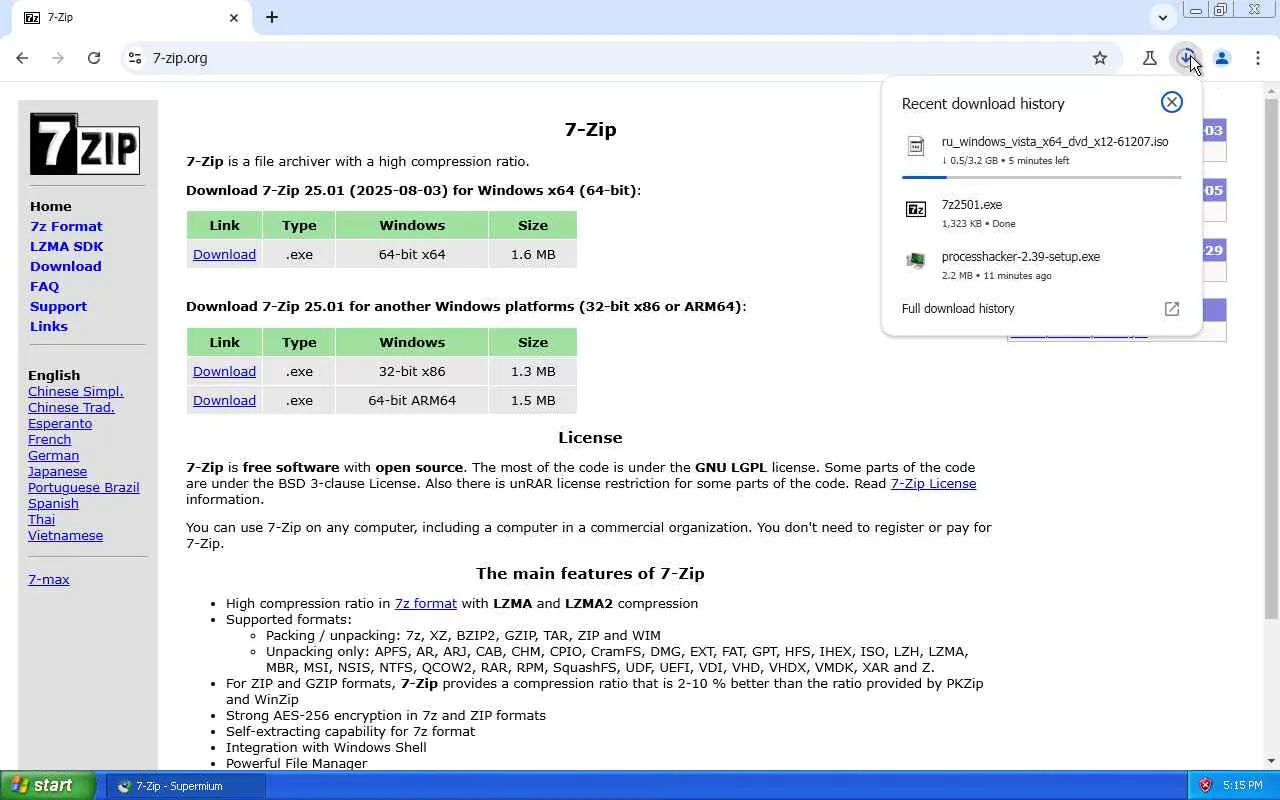Click the License section heading
Screen dimensions: 1280x800
pos(590,437)
